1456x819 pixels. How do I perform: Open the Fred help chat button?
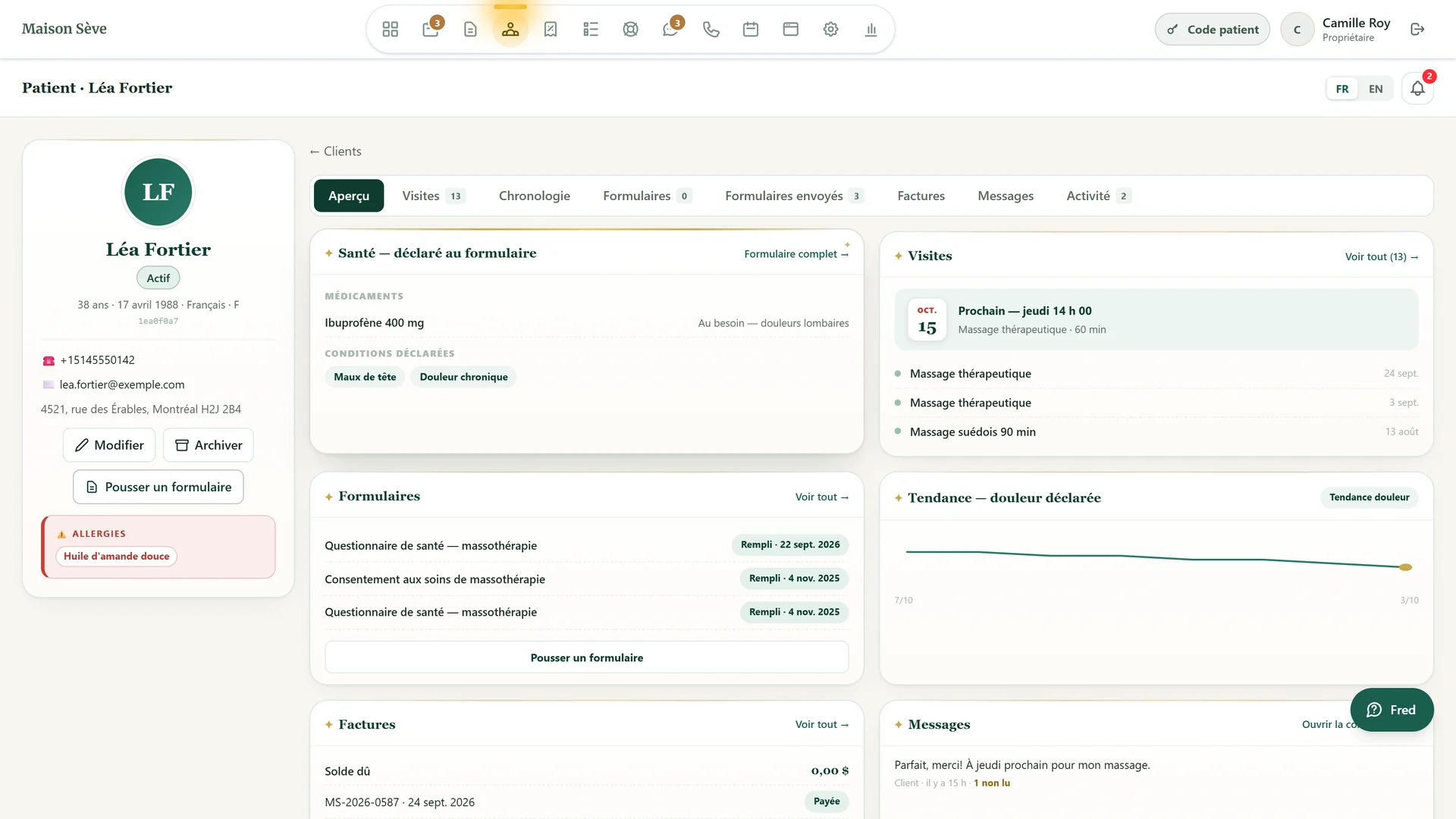1392,710
